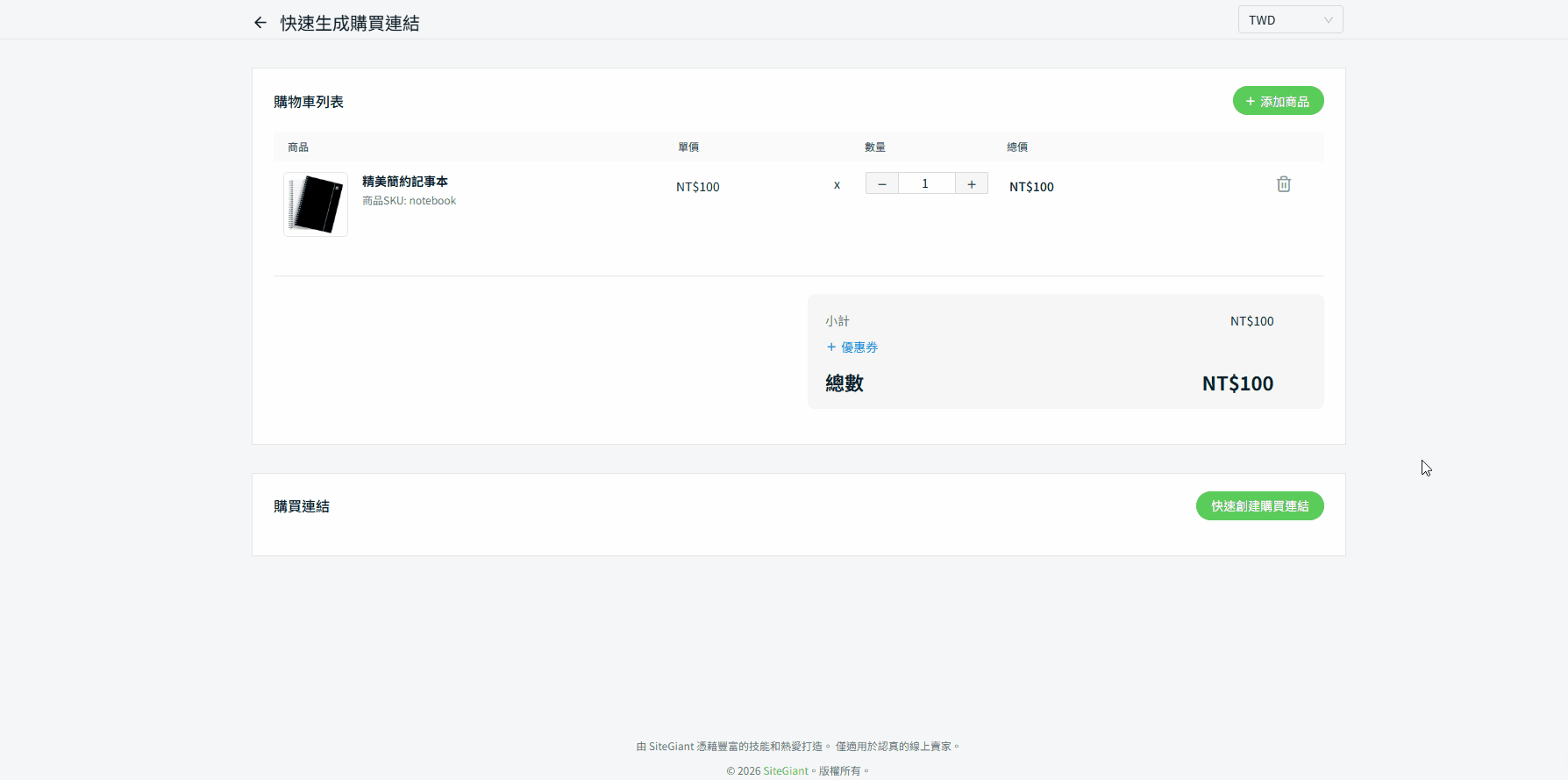Click the product SKU notebook text
Screen dimensions: 1568x780
[x=410, y=201]
